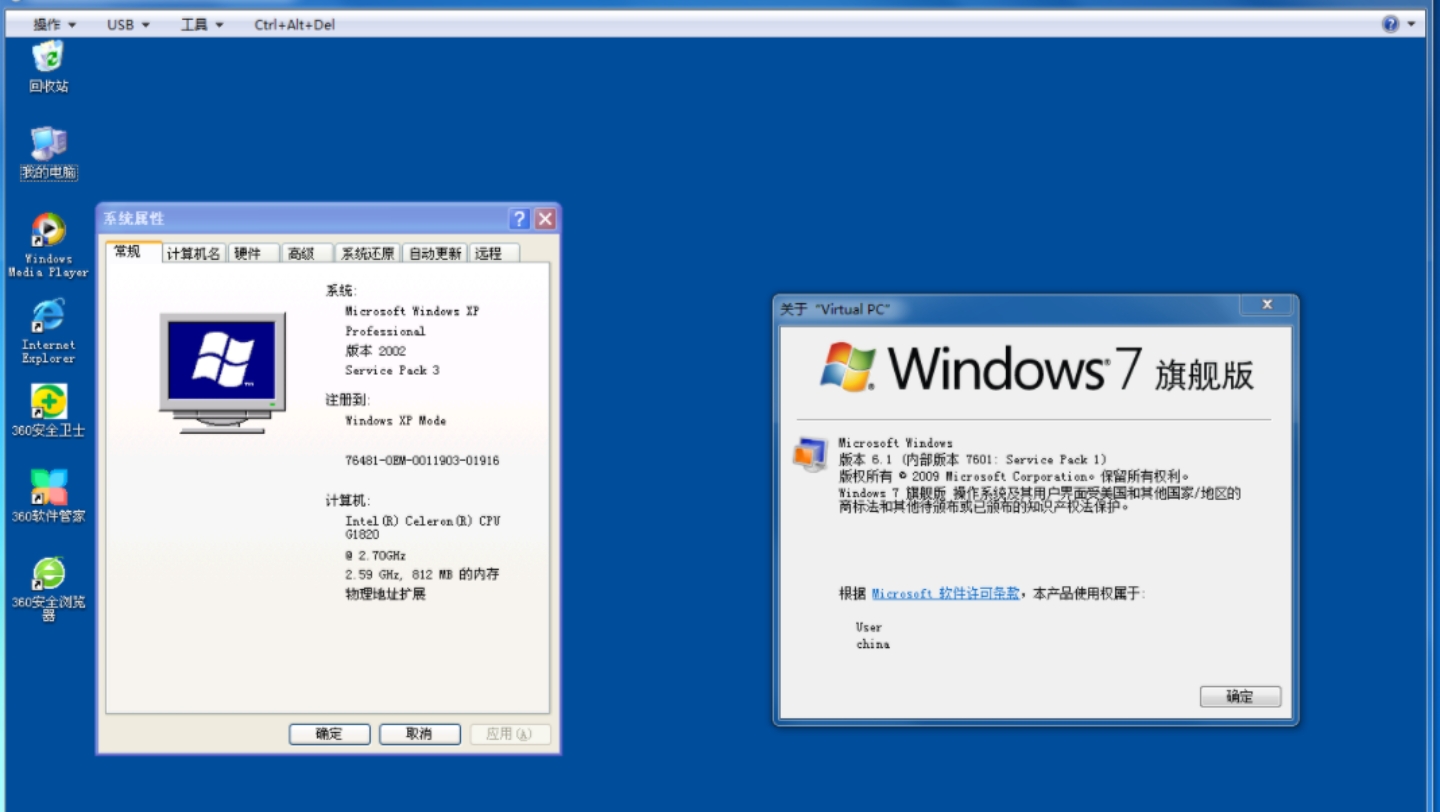Click the question mark button in 系统属性 title bar

click(519, 219)
